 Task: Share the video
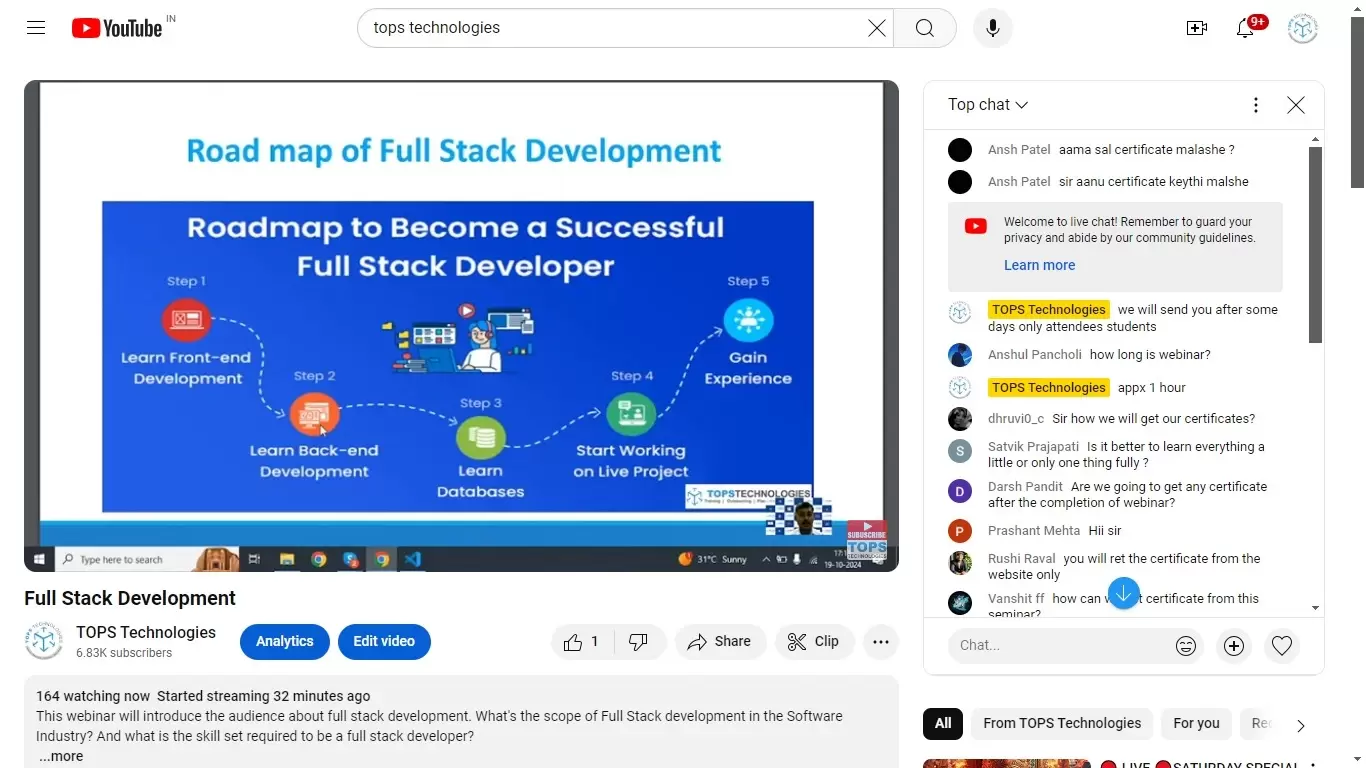coord(720,642)
